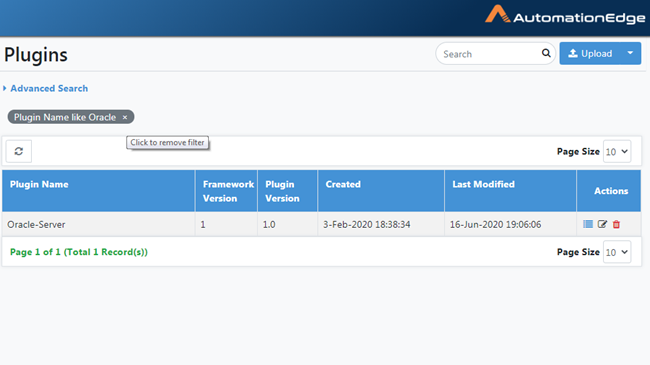Click the Page 1 of 1 record summary
This screenshot has width=650, height=365.
point(79,252)
